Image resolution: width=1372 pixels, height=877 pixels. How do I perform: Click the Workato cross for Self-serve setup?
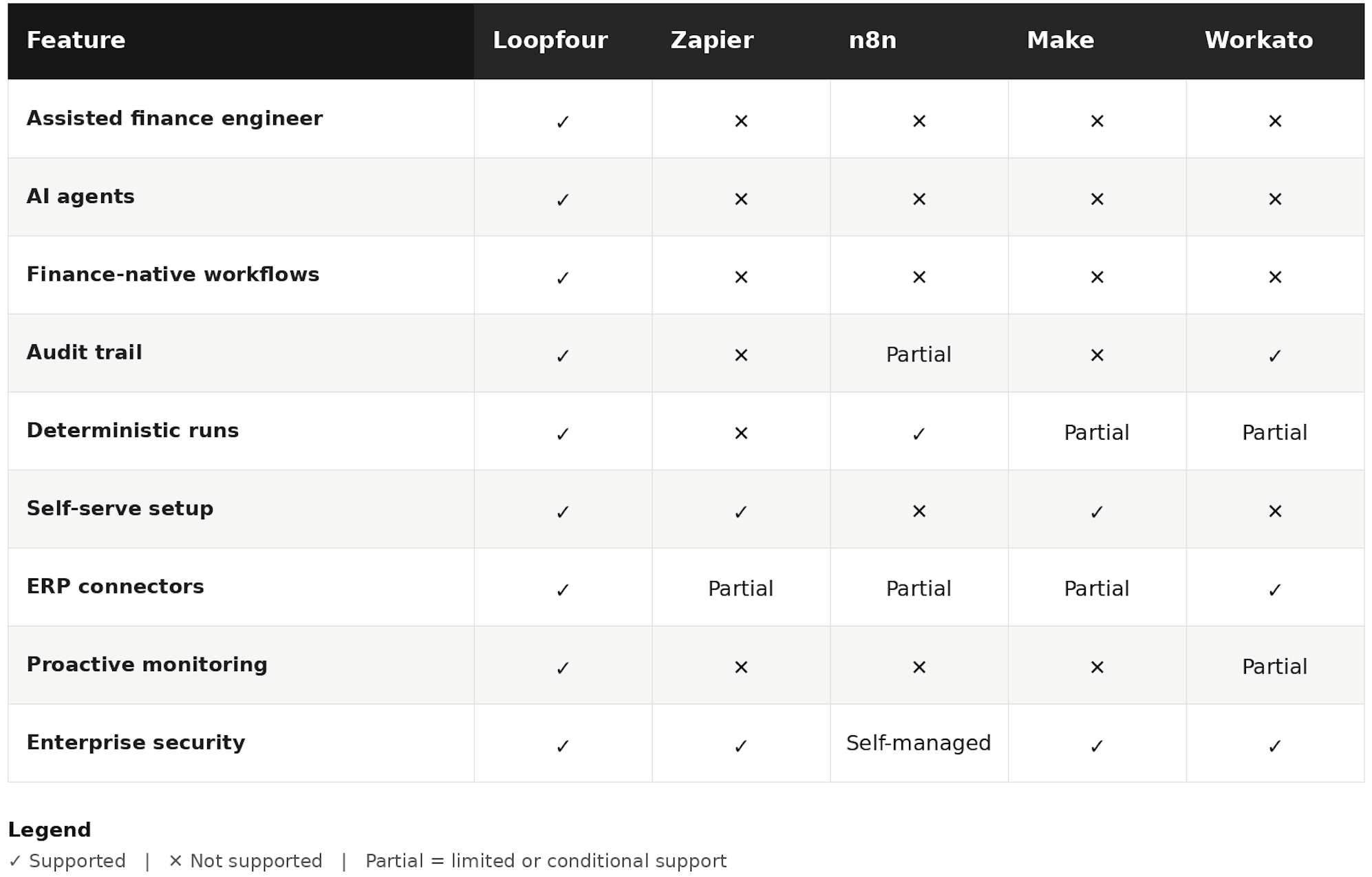1275,511
